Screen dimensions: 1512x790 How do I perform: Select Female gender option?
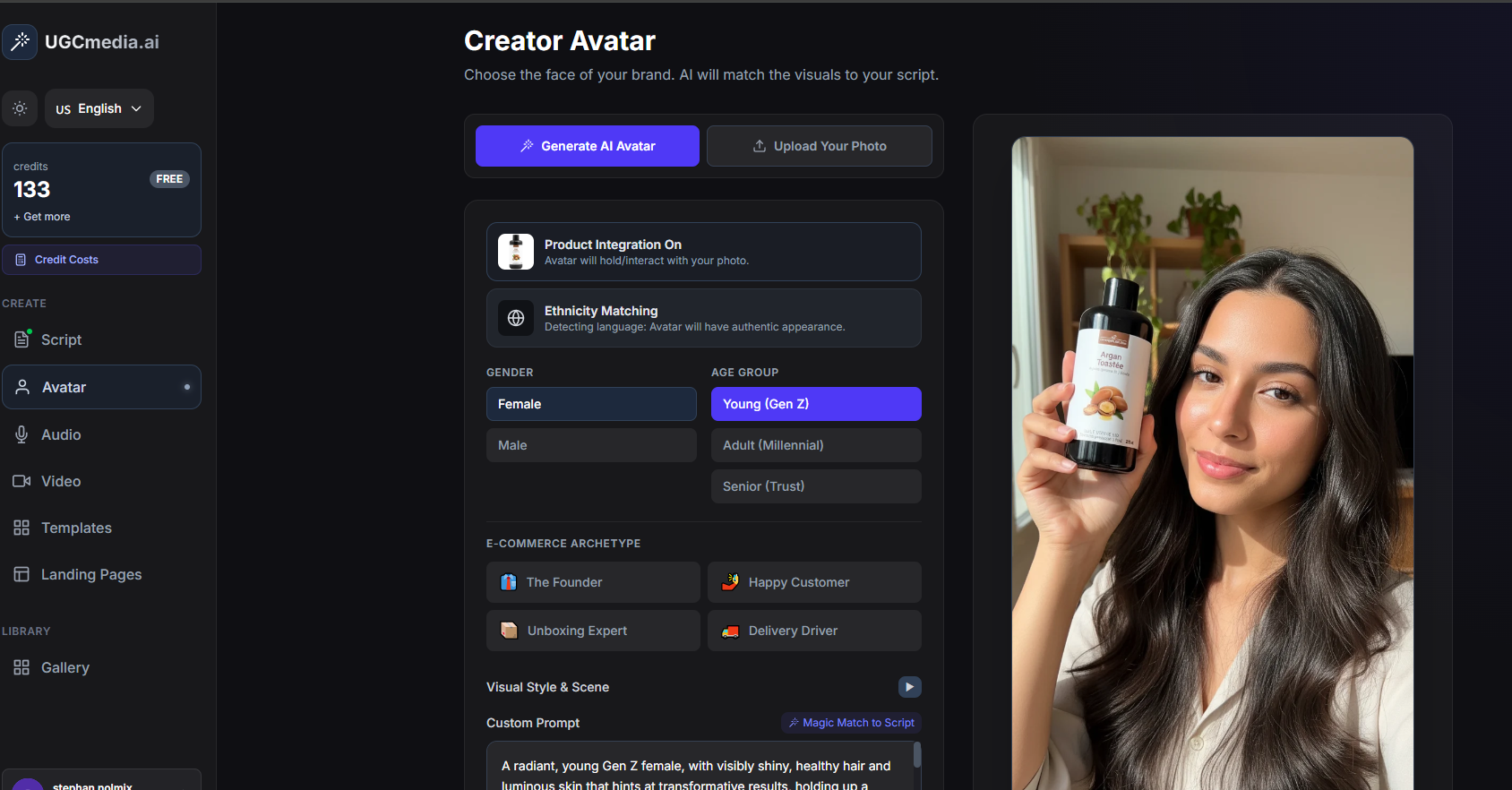tap(591, 404)
